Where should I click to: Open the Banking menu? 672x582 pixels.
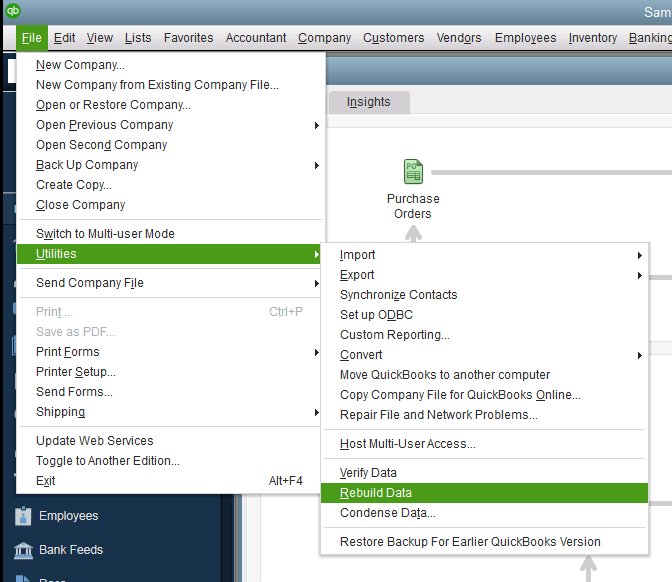pyautogui.click(x=650, y=38)
